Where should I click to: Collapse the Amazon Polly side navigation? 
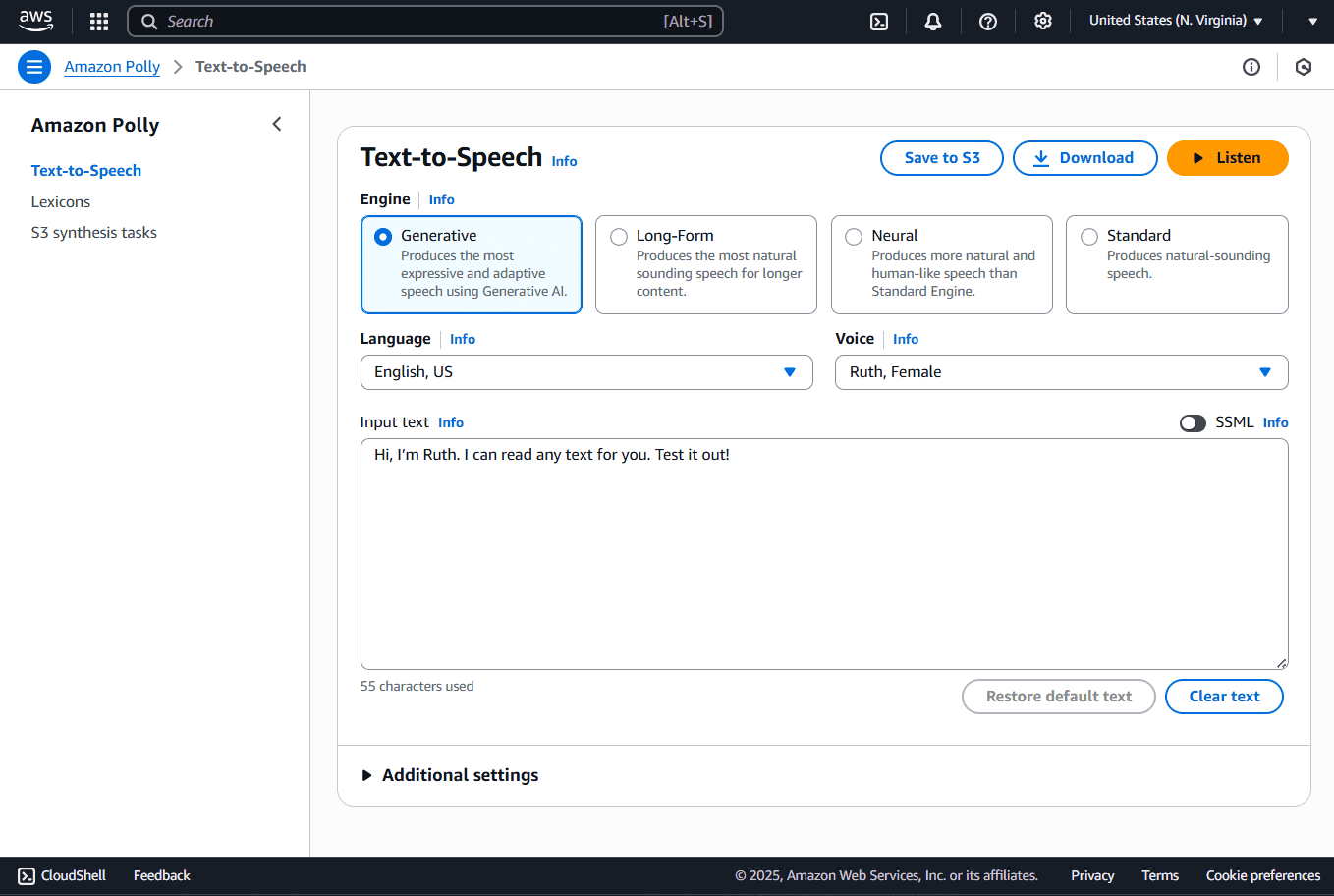point(277,124)
